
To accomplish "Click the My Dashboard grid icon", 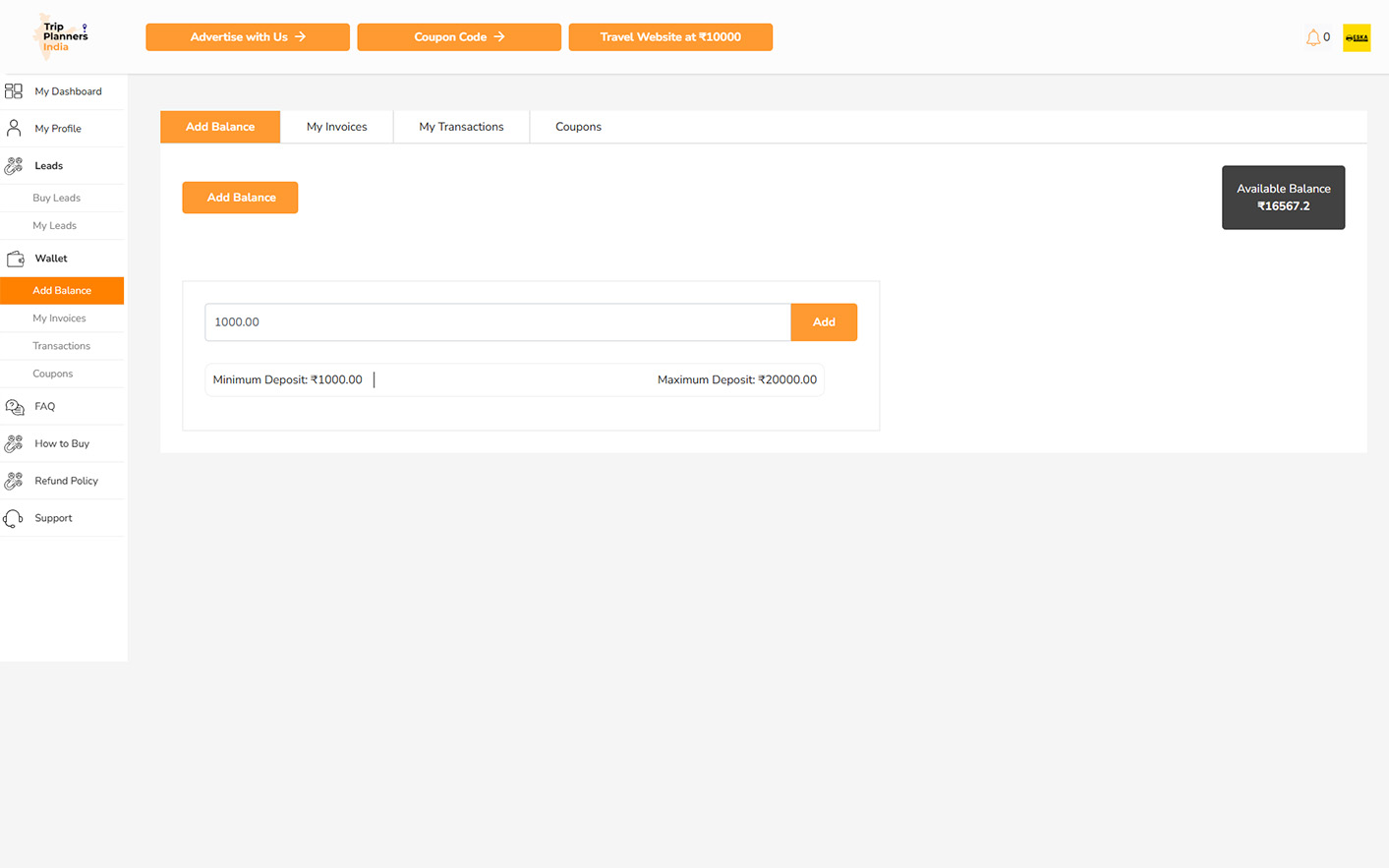I will click(x=14, y=91).
